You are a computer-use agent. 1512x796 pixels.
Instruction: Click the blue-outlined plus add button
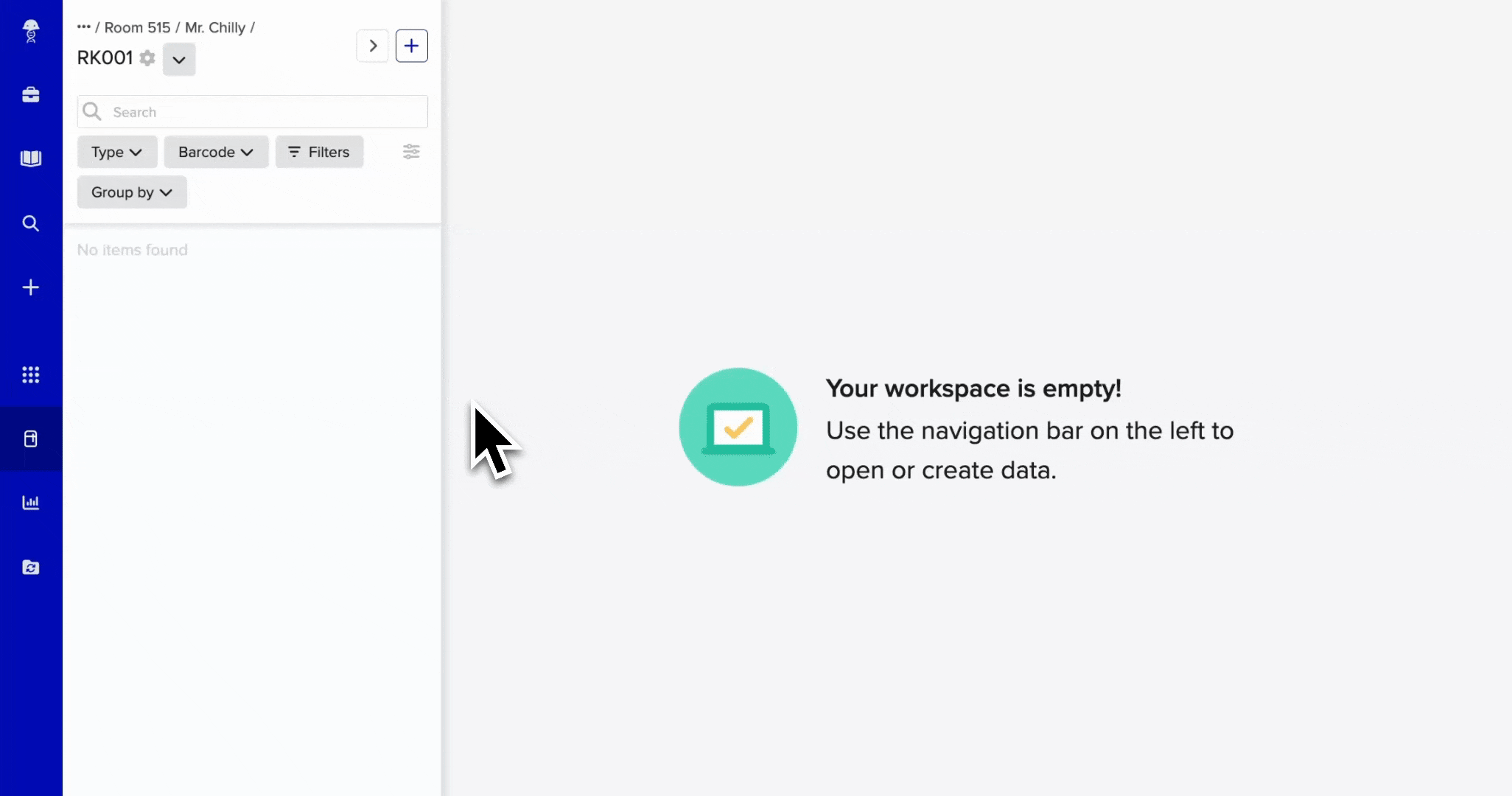(412, 46)
